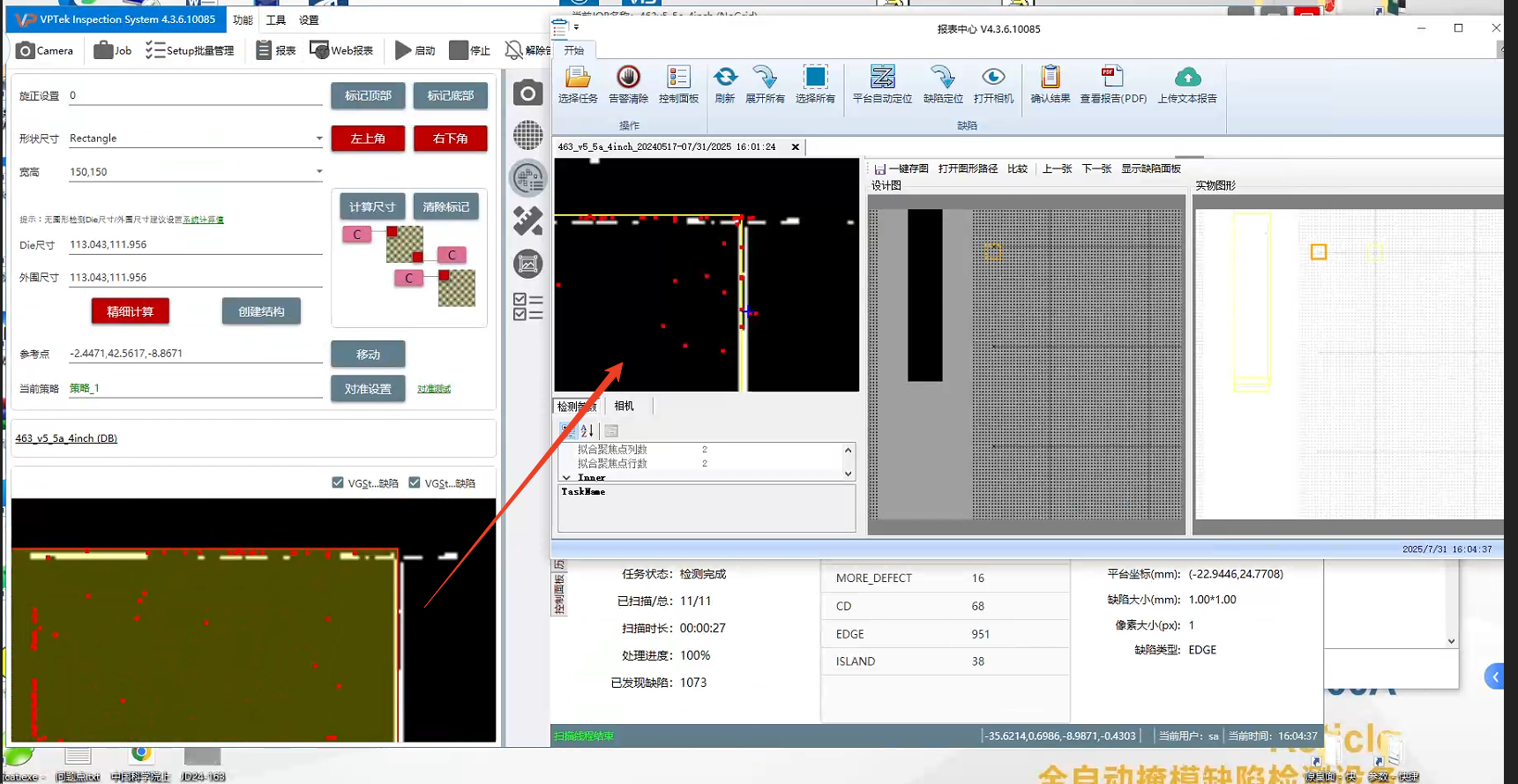The height and width of the screenshot is (784, 1518).
Task: Click the red 精细计算 button
Action: click(x=131, y=311)
